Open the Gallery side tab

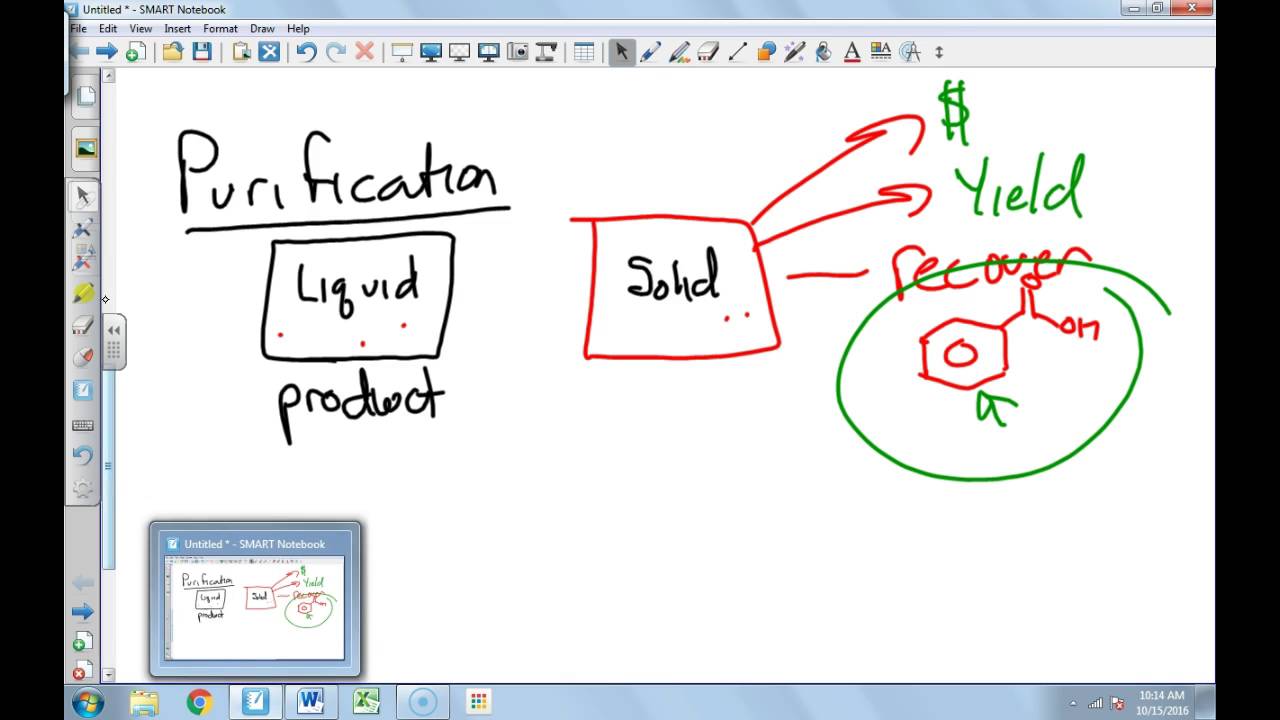pos(86,148)
